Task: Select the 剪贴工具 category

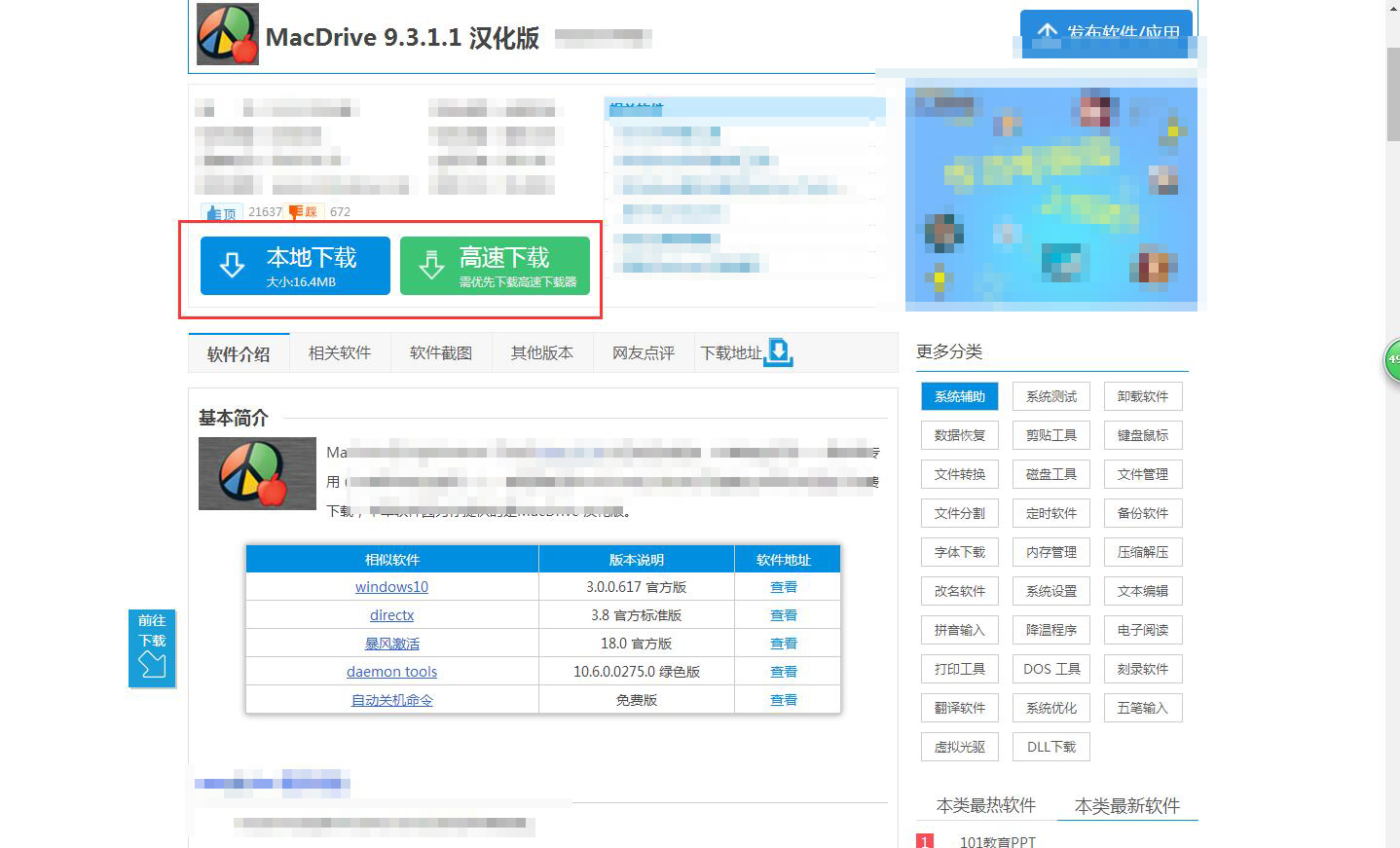Action: point(1051,435)
